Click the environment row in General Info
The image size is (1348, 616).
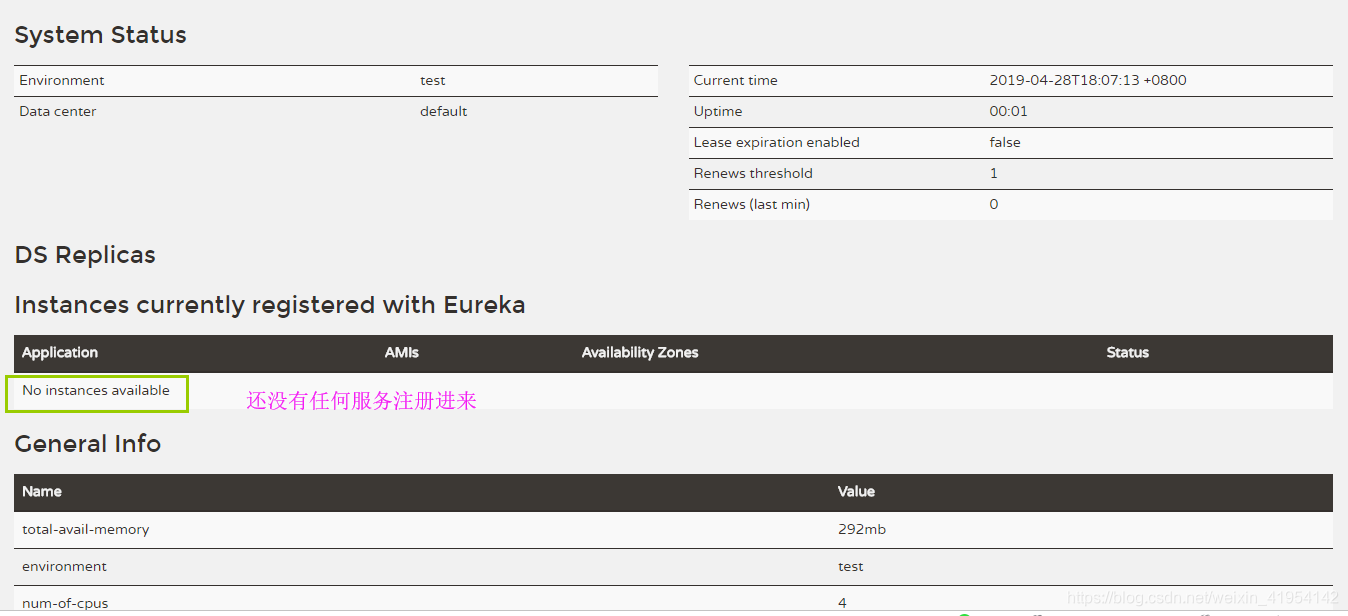[673, 567]
